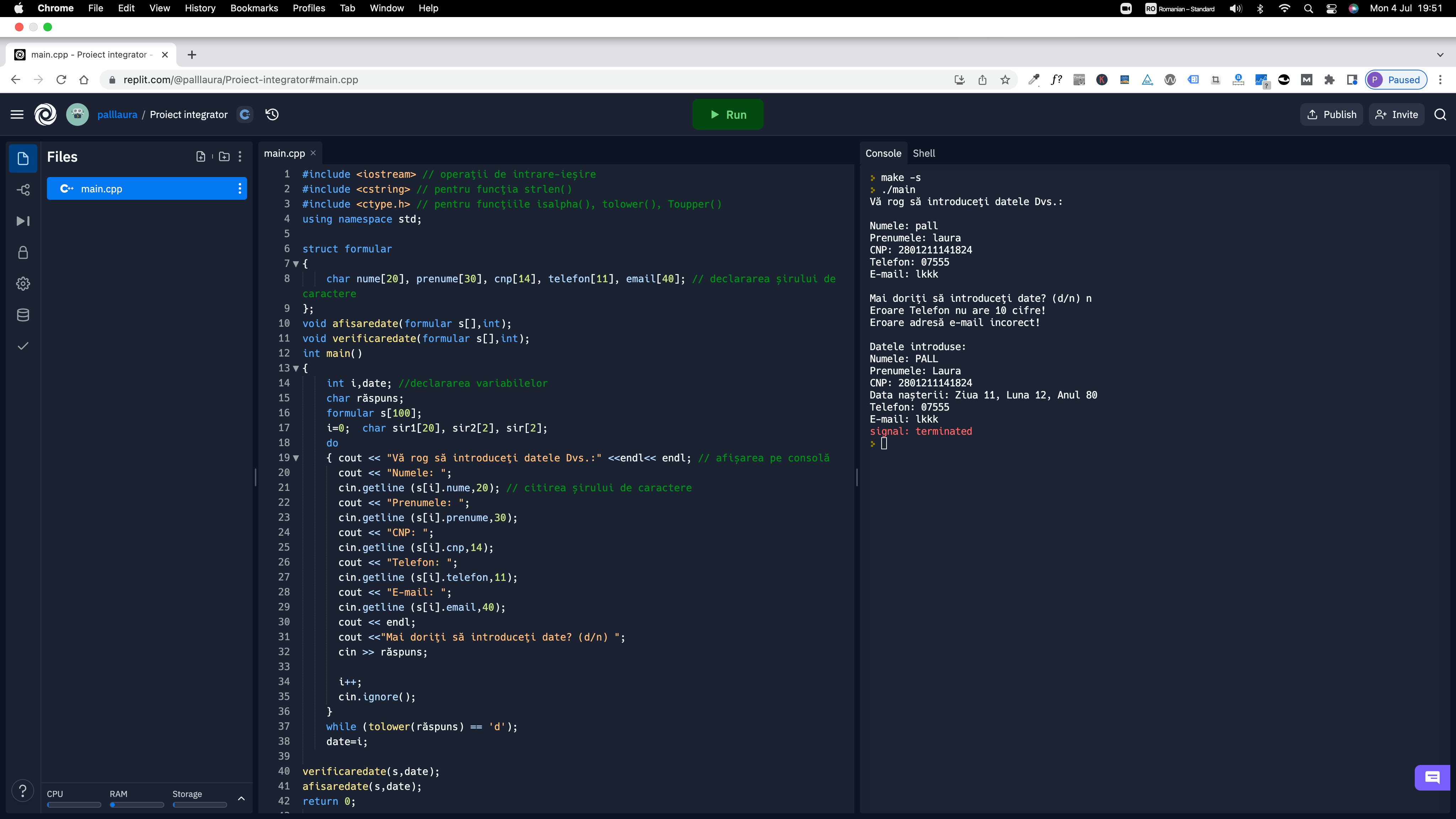
Task: Collapse the code fold at line 13
Action: coord(296,368)
